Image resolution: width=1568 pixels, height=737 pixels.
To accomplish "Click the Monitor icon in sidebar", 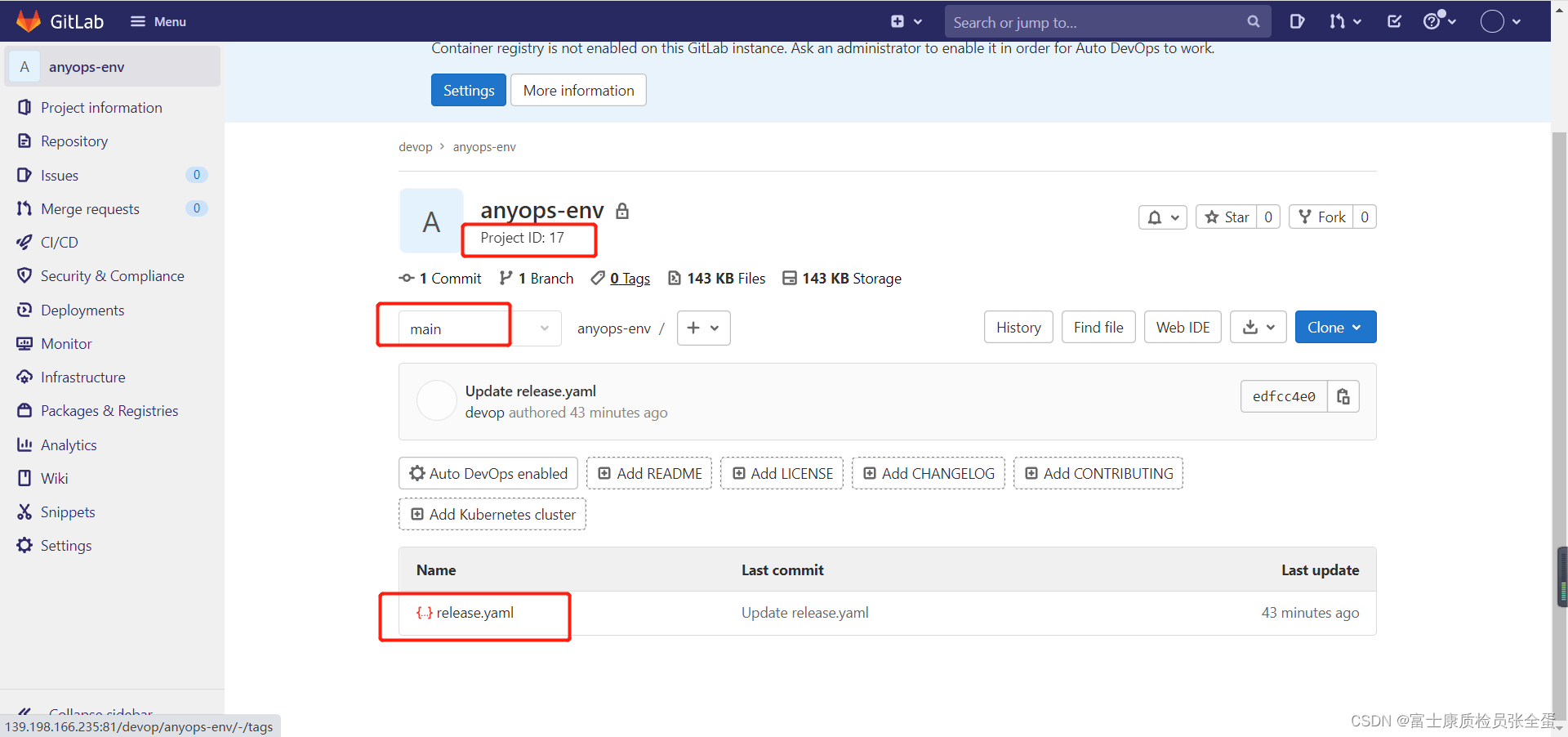I will click(24, 344).
